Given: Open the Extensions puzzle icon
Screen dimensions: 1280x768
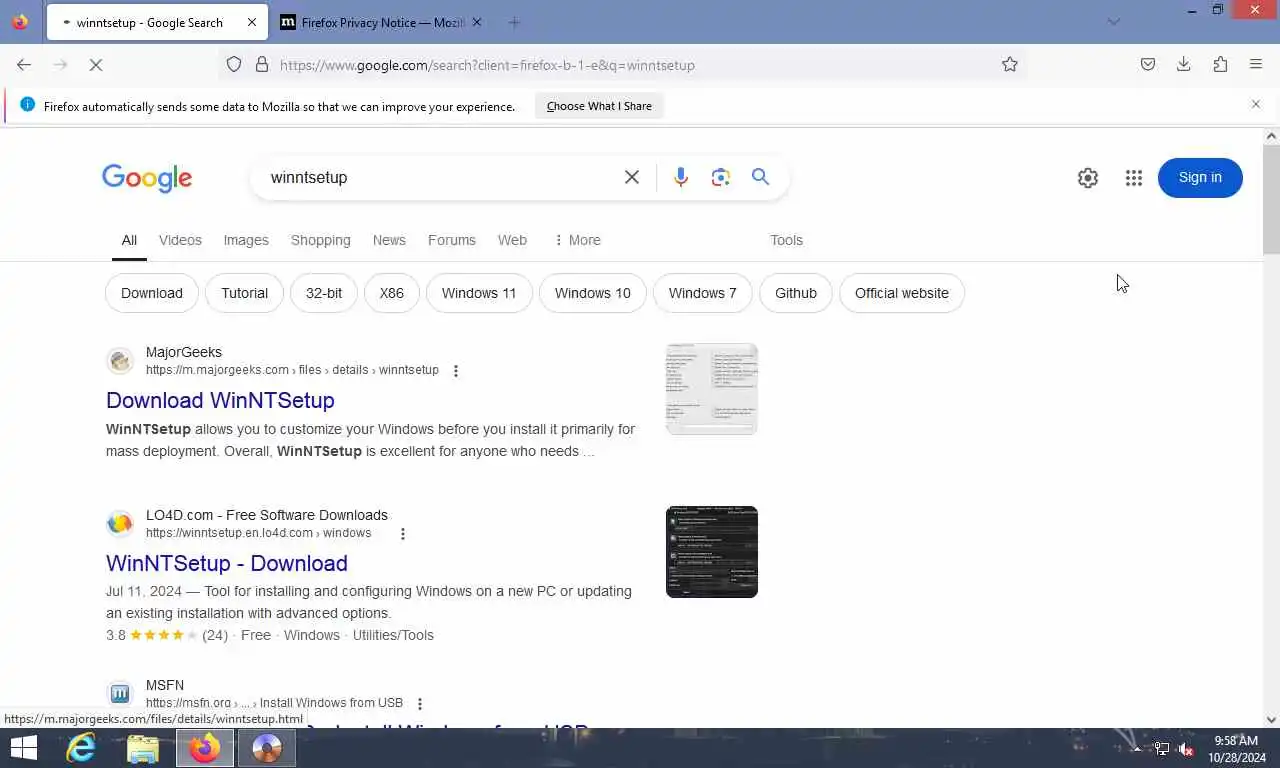Looking at the screenshot, I should pos(1220,65).
